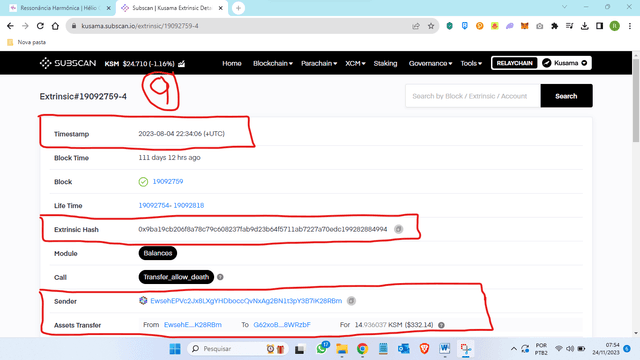Open the browser extensions puzzle icon
640x360 pixels.
[x=554, y=26]
